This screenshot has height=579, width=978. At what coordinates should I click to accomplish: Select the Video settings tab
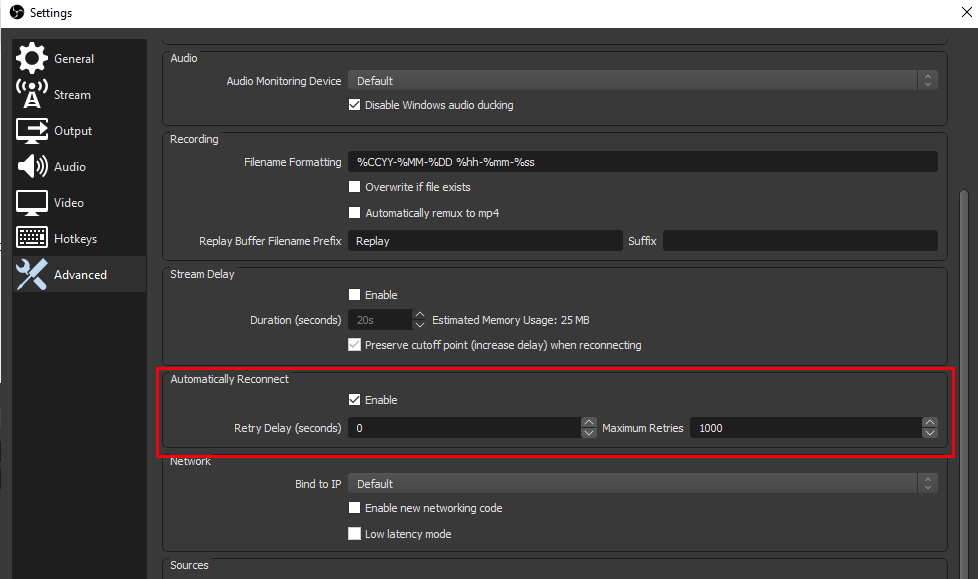80,203
